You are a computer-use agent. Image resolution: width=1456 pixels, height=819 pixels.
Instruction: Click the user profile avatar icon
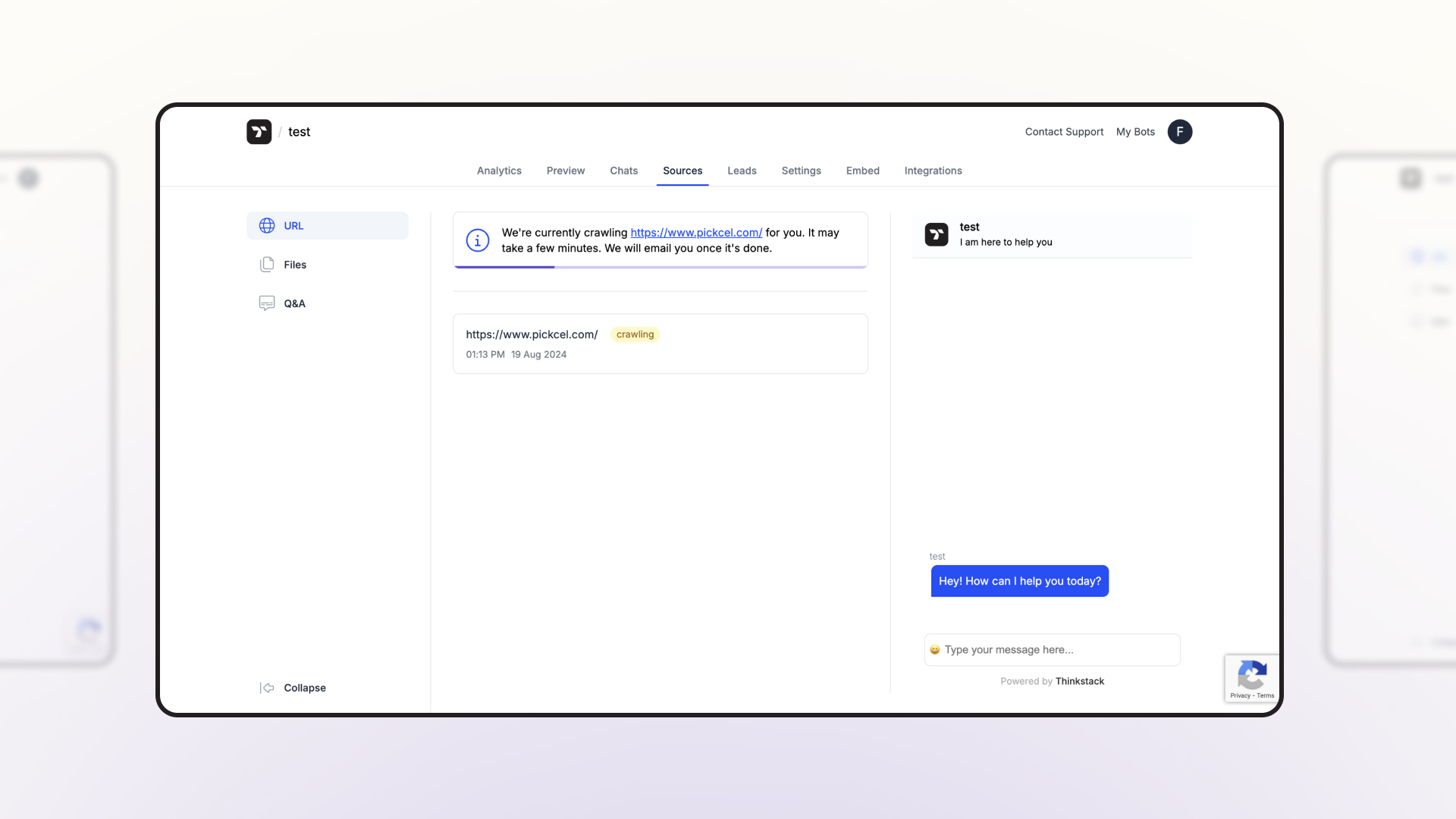pos(1180,131)
